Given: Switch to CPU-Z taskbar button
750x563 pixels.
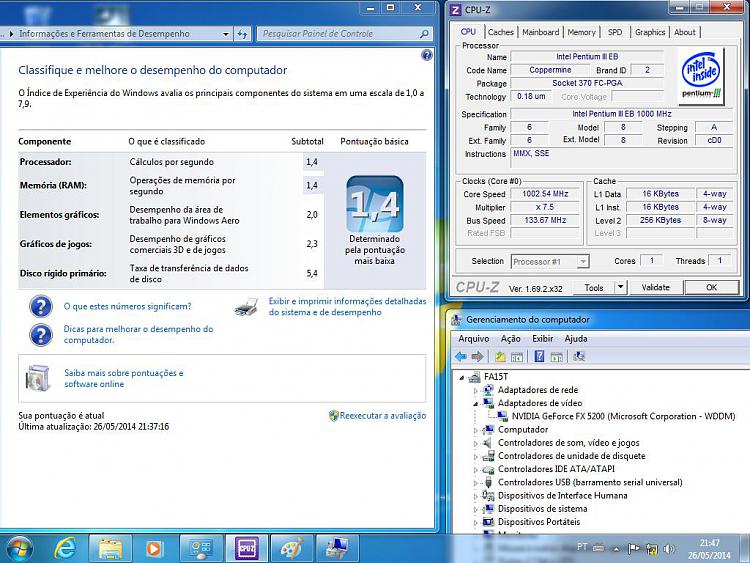Looking at the screenshot, I should pos(246,548).
